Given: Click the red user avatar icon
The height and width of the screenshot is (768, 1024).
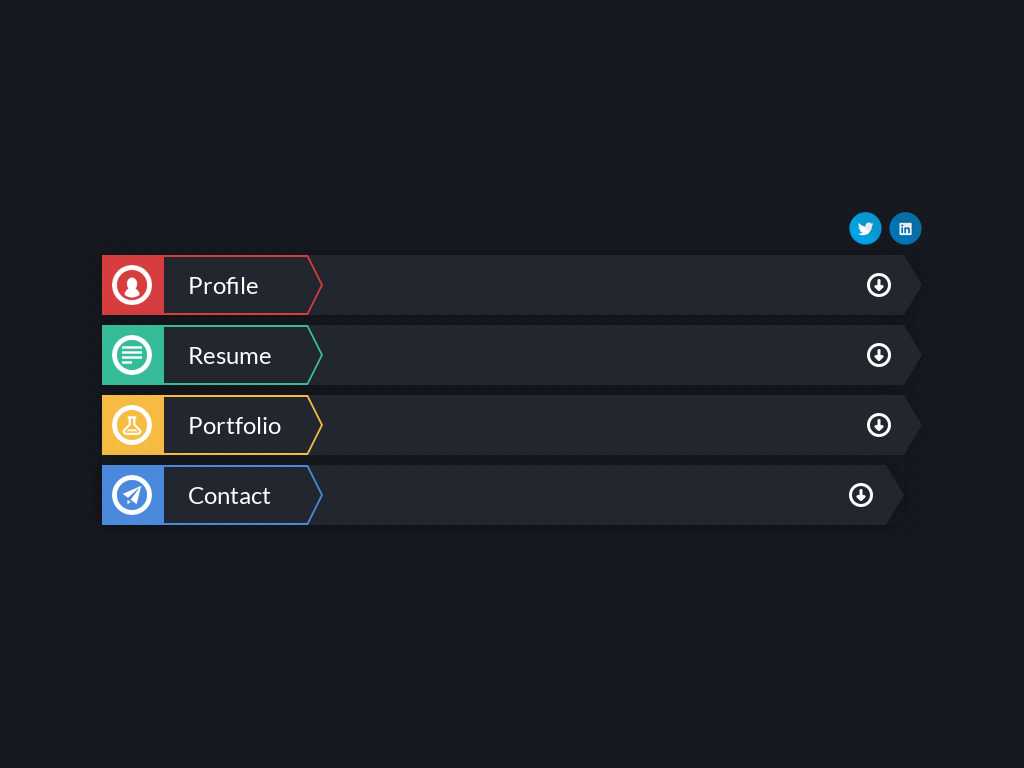Looking at the screenshot, I should click(132, 285).
